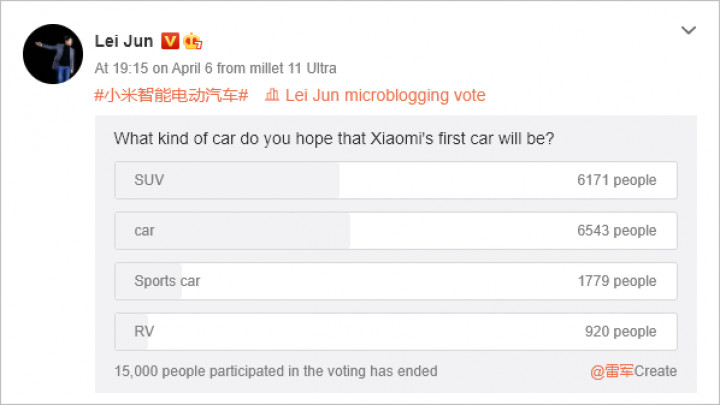Click the crown membership badge icon
Screen dimensions: 720x405
point(192,41)
